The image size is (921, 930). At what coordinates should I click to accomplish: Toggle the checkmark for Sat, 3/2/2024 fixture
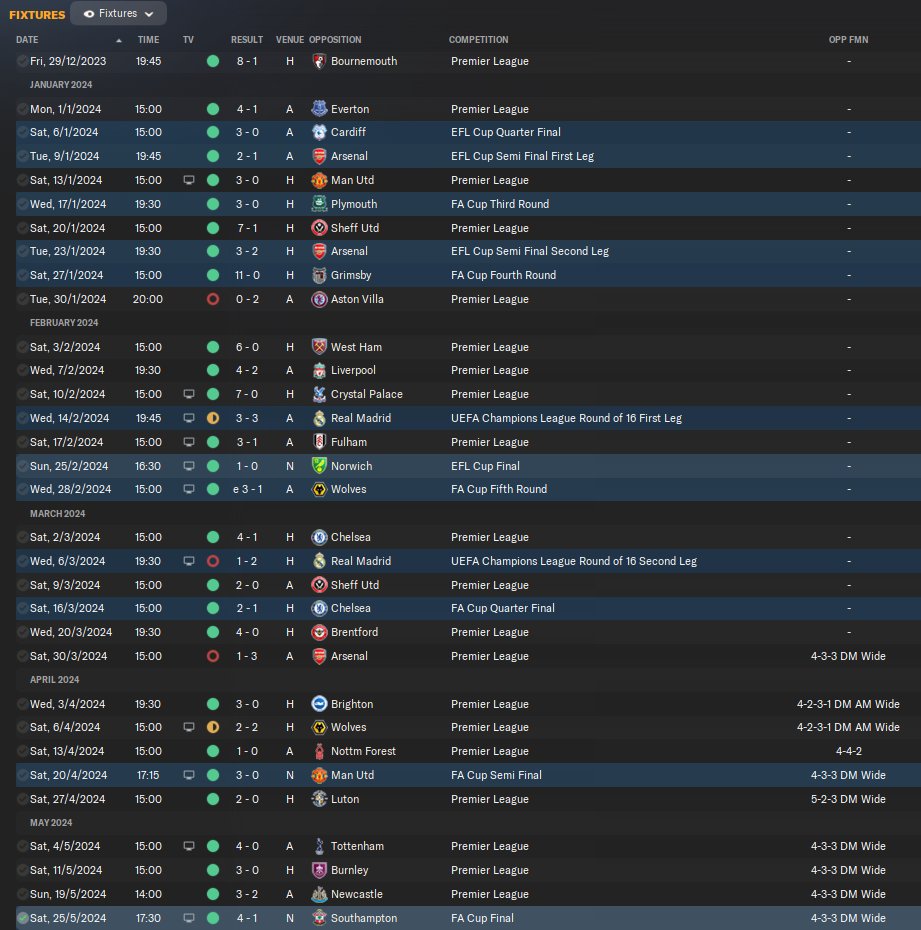coord(22,347)
